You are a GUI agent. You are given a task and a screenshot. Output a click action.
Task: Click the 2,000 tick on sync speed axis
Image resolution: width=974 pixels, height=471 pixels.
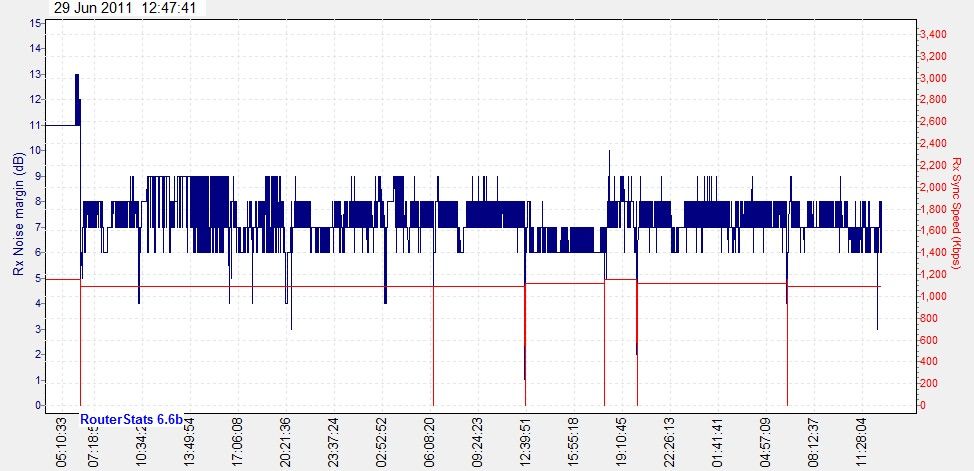pyautogui.click(x=935, y=187)
